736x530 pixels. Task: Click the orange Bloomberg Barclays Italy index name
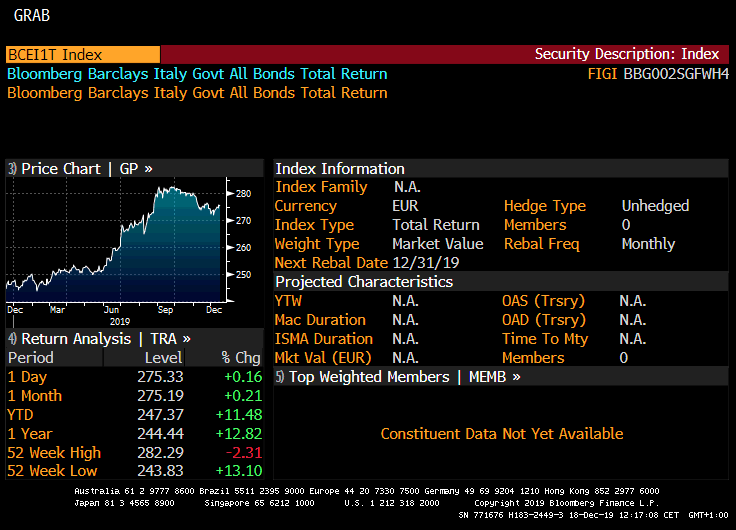[x=197, y=92]
